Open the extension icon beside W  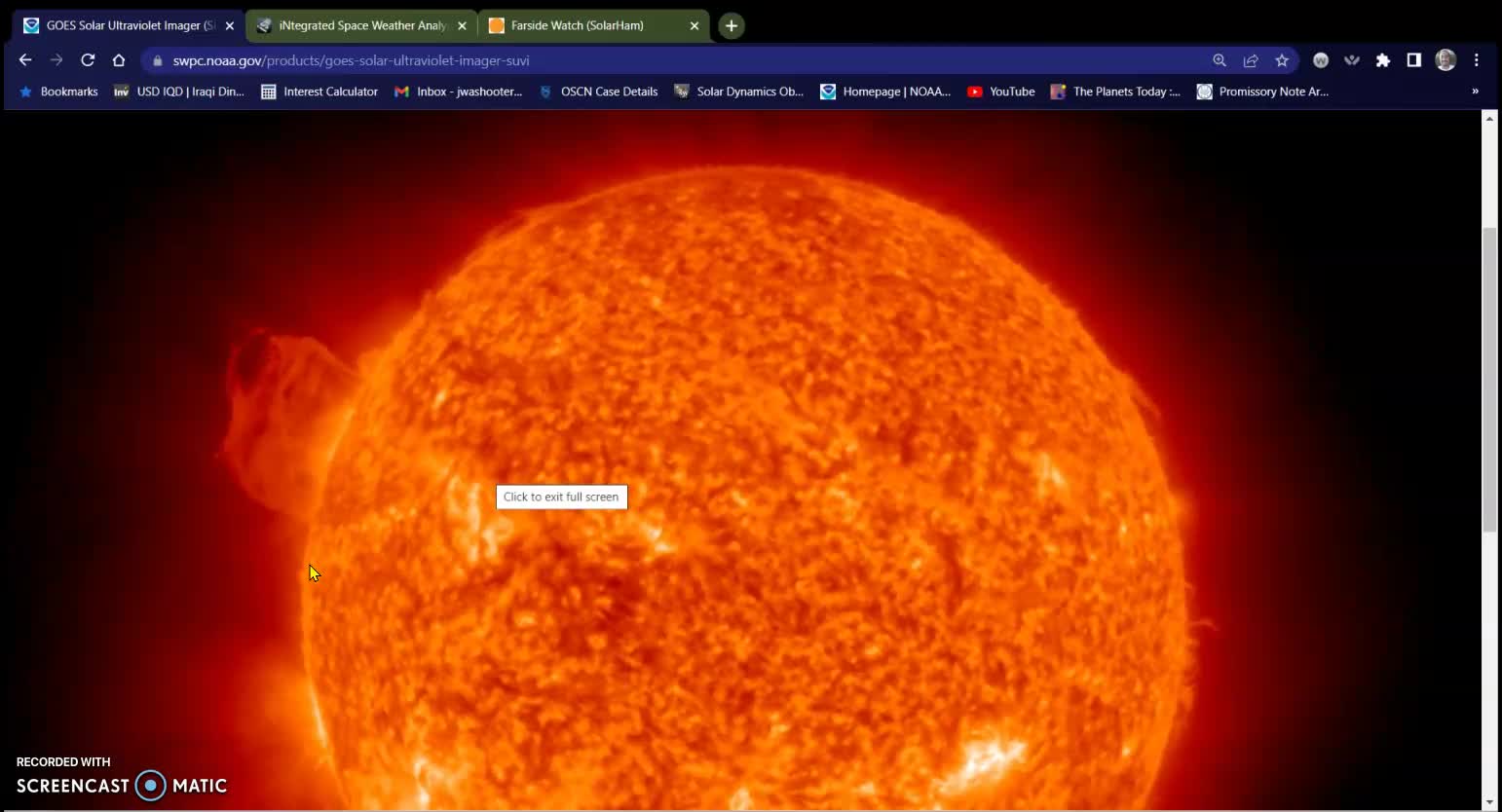pyautogui.click(x=1352, y=60)
